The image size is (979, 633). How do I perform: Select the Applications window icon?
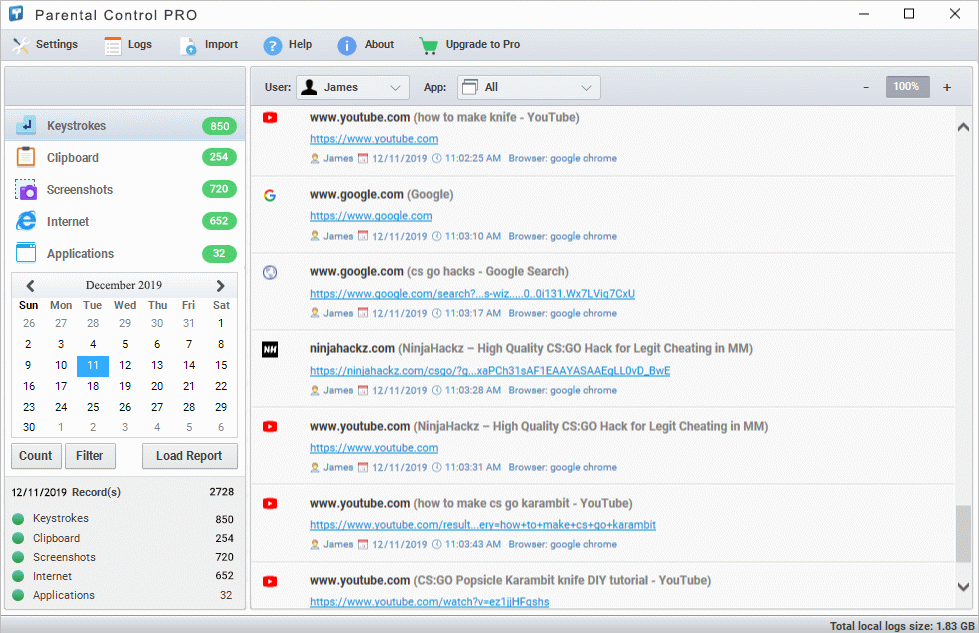(26, 253)
